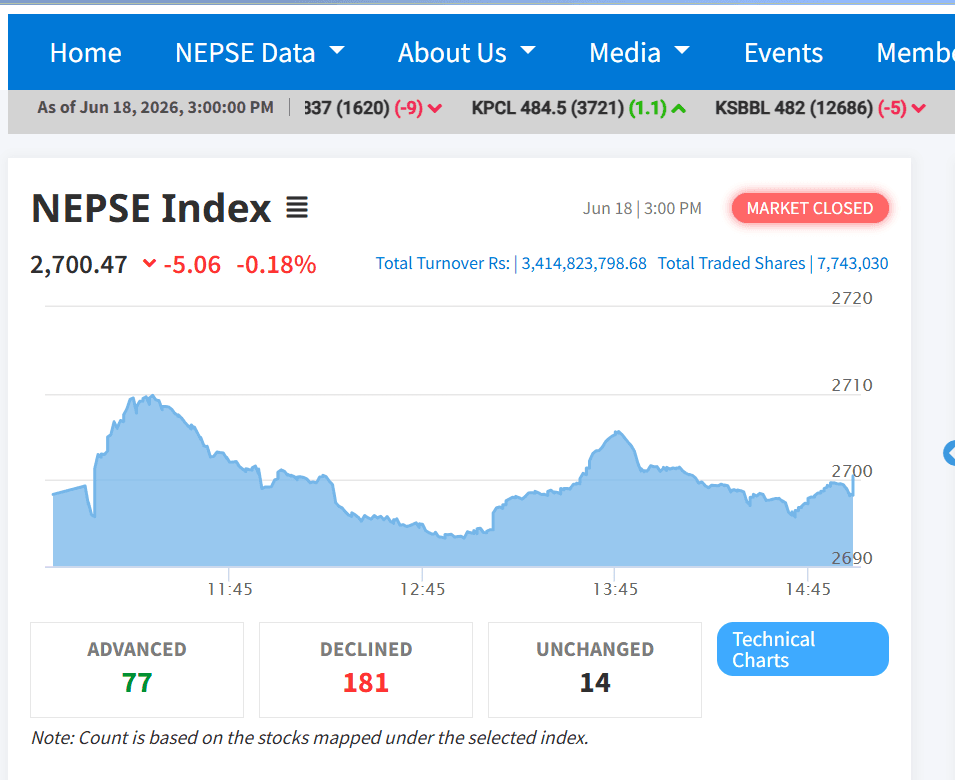Click the blue side panel arrow icon

(949, 453)
